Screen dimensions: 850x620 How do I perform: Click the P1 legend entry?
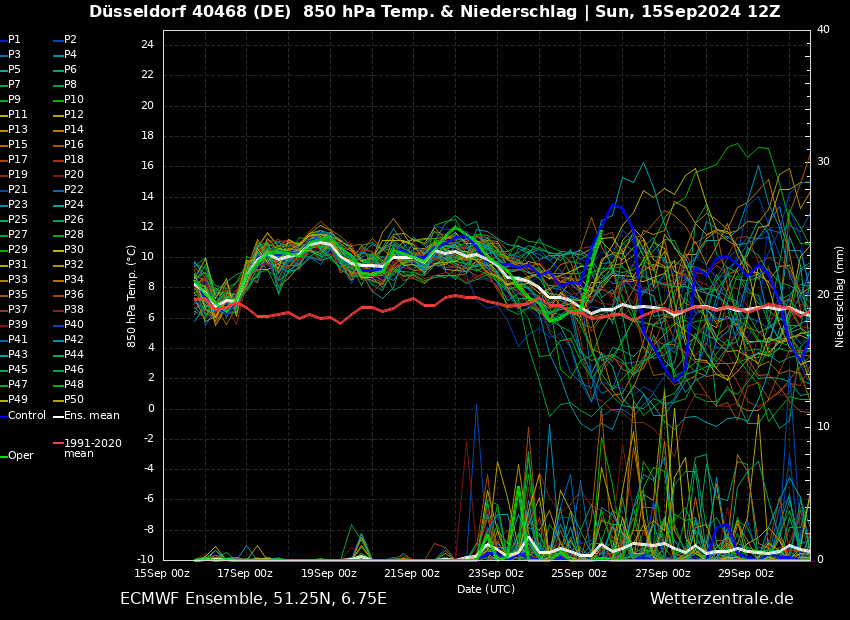click(x=14, y=40)
